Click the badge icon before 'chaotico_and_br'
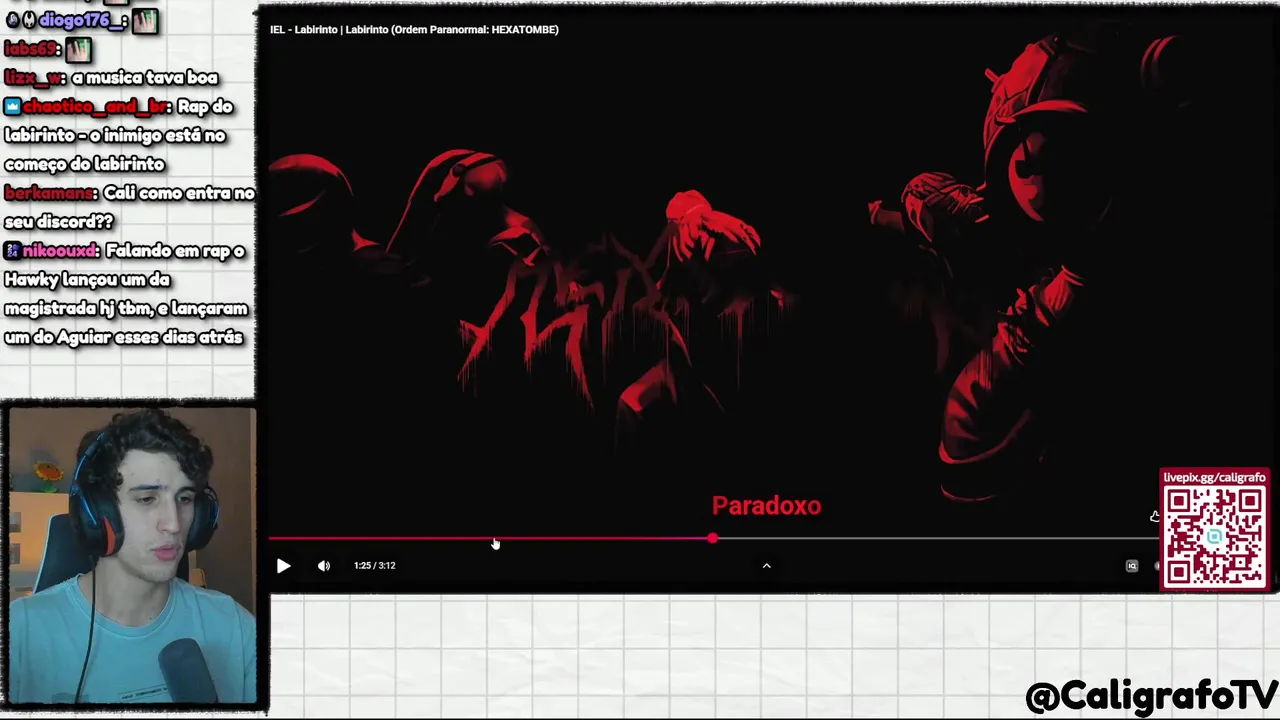Screen dimensions: 1280x720 tap(12, 107)
